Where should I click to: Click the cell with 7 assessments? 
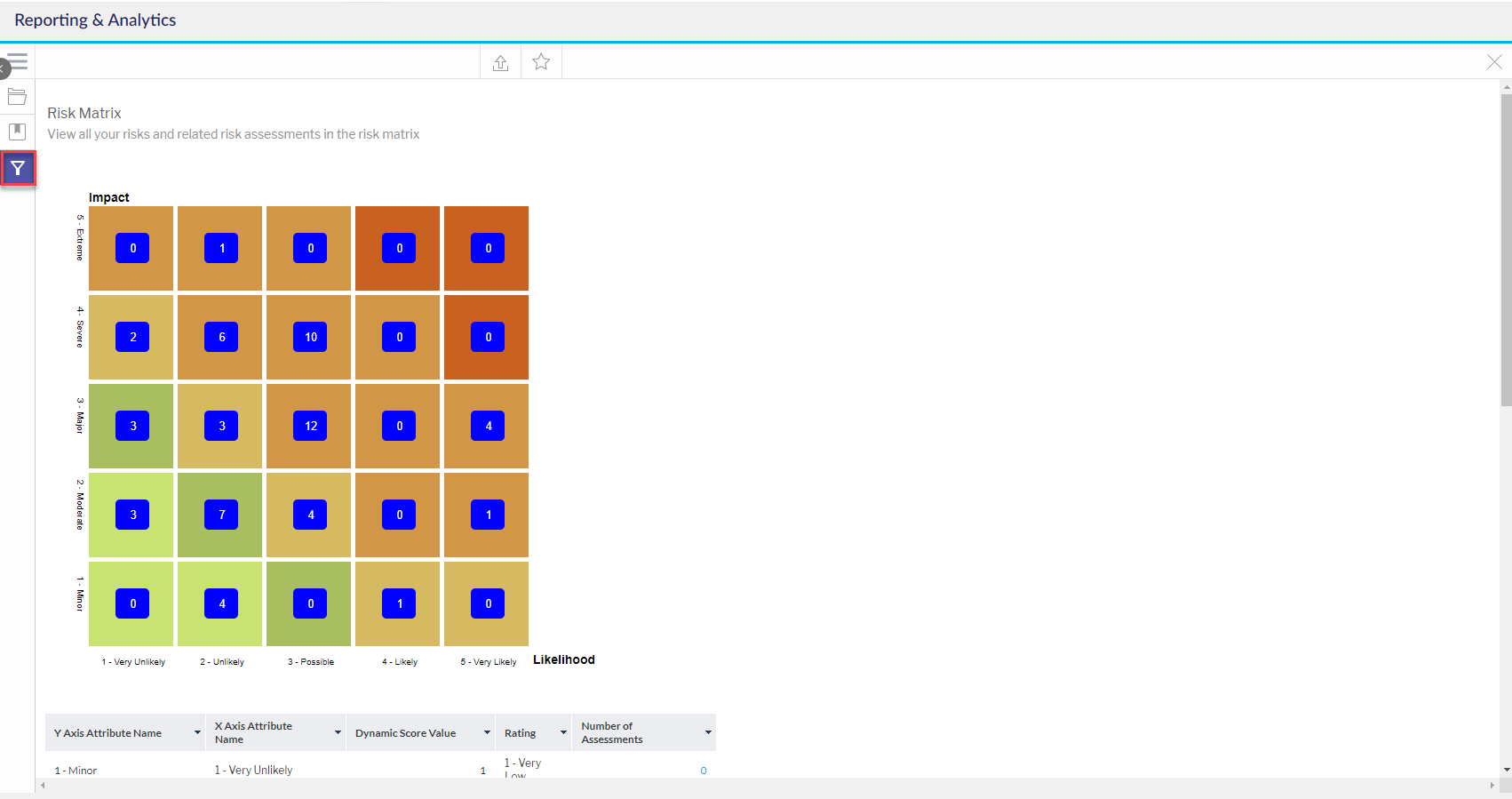pyautogui.click(x=221, y=515)
